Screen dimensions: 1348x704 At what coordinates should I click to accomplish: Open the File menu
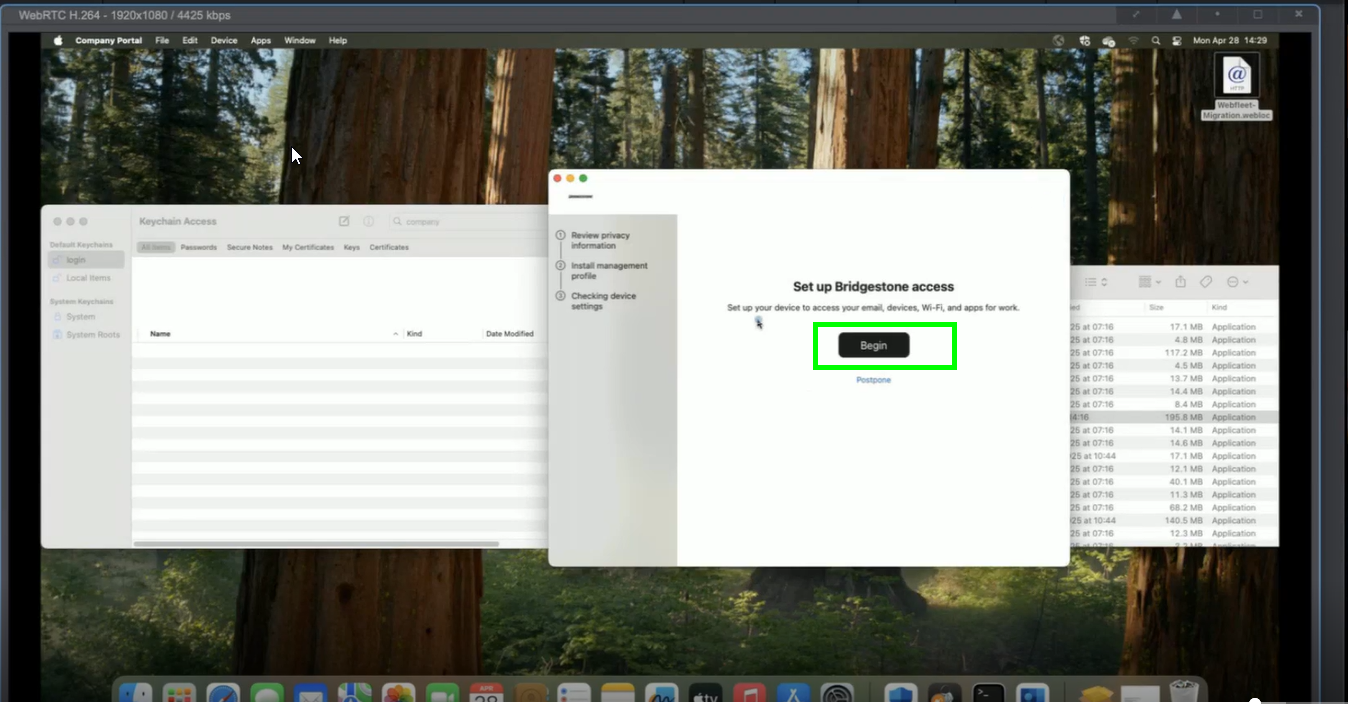click(162, 41)
